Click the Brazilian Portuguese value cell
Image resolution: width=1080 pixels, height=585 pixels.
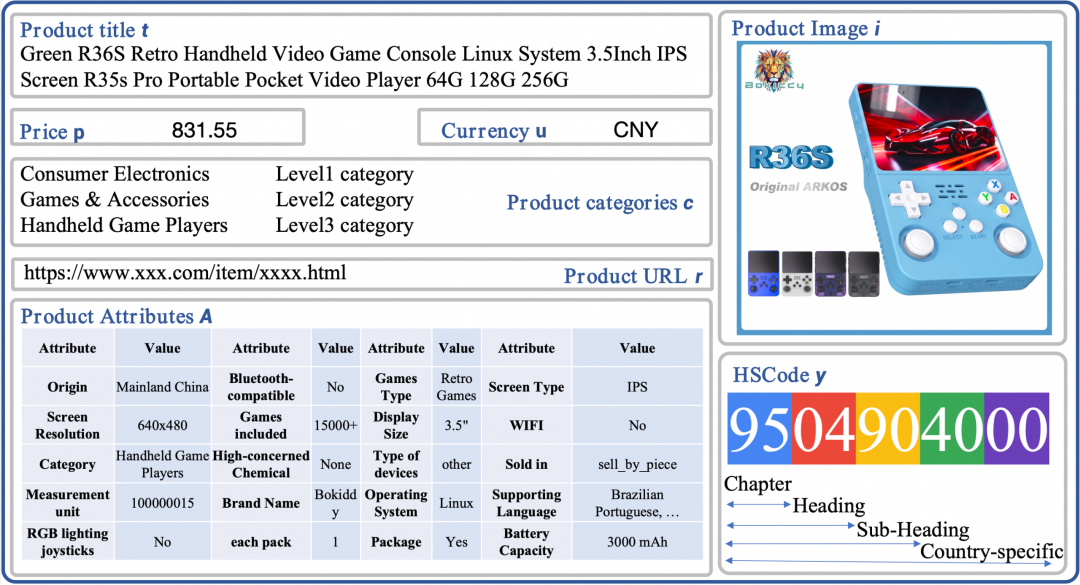tap(637, 503)
